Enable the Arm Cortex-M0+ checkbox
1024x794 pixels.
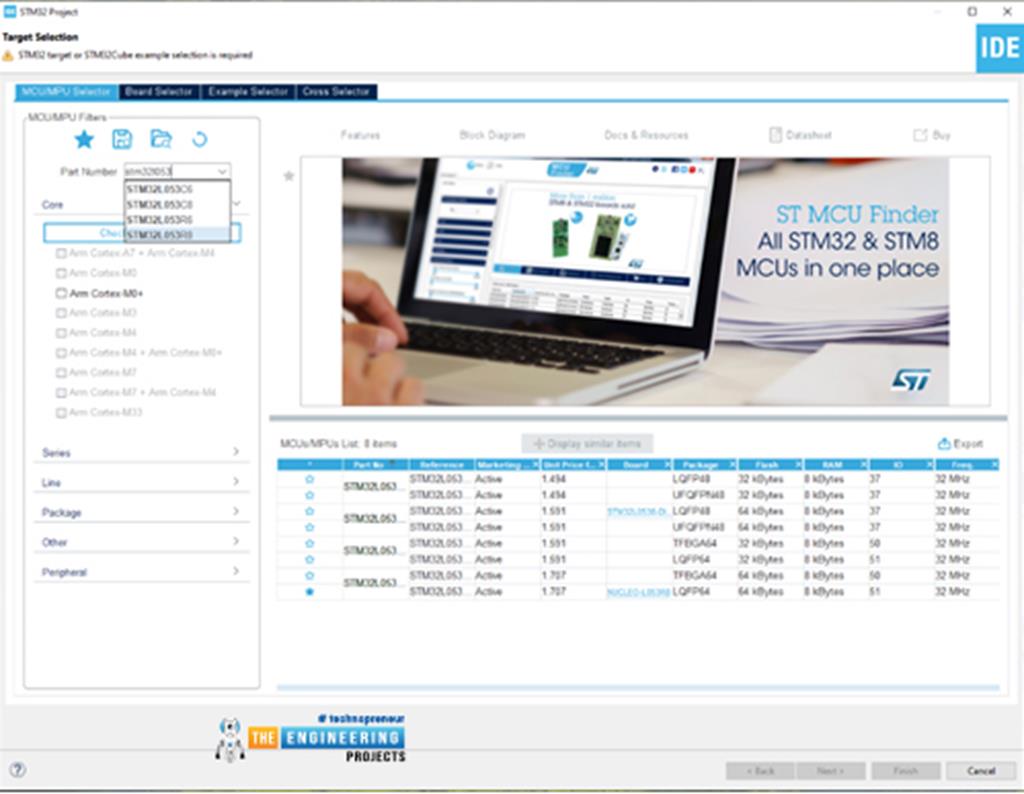tap(62, 293)
